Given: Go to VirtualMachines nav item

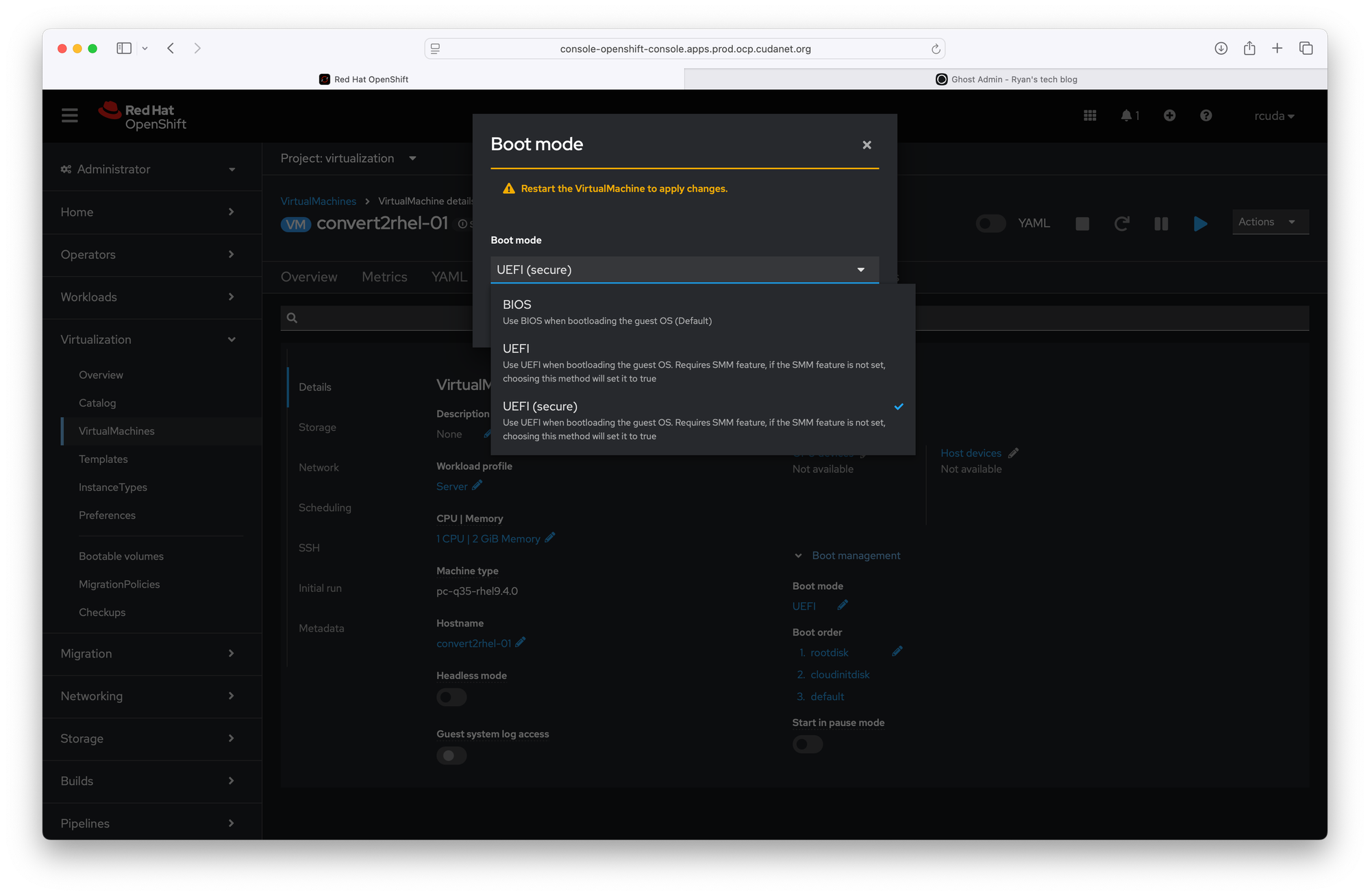Looking at the screenshot, I should 116,431.
